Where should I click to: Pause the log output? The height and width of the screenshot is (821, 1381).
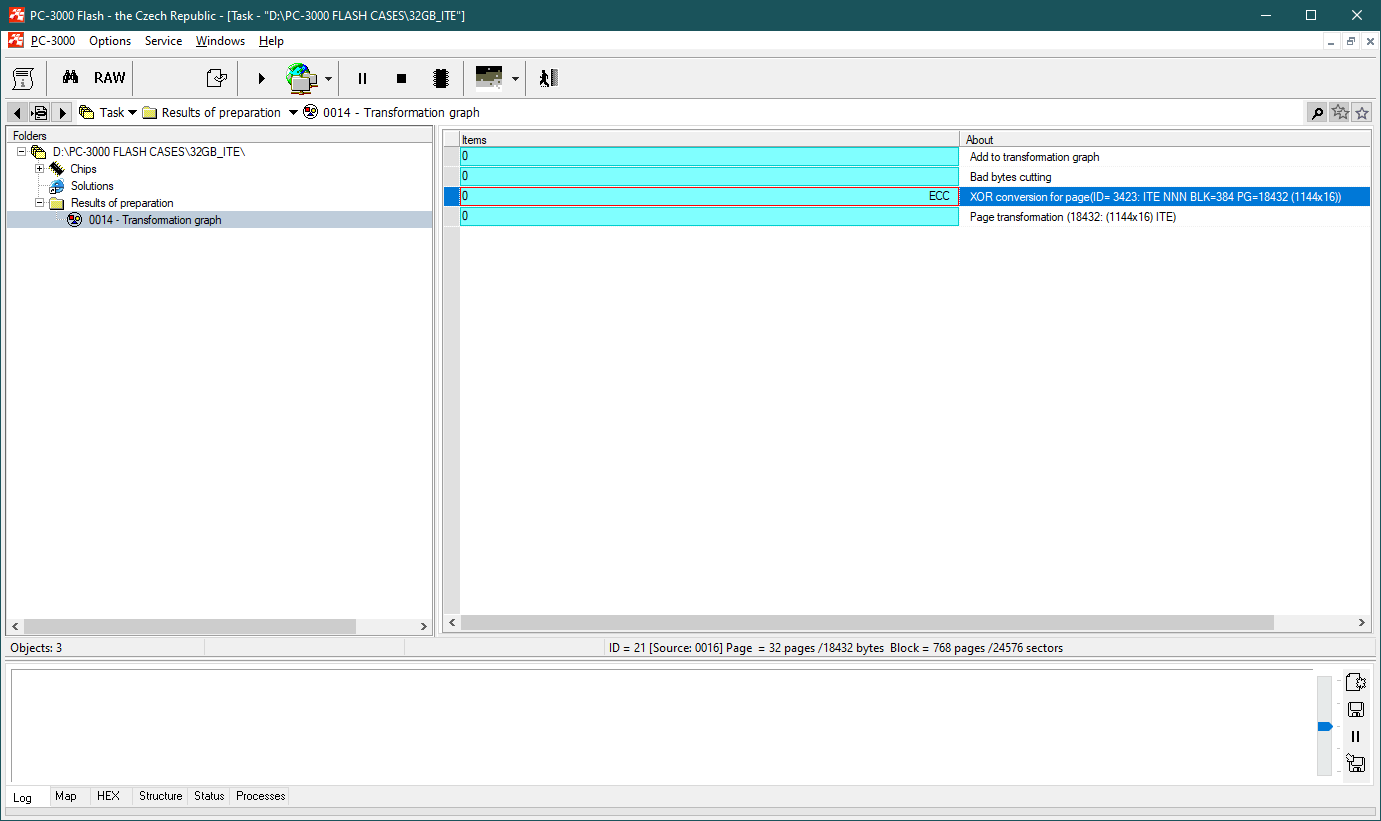pyautogui.click(x=1356, y=737)
